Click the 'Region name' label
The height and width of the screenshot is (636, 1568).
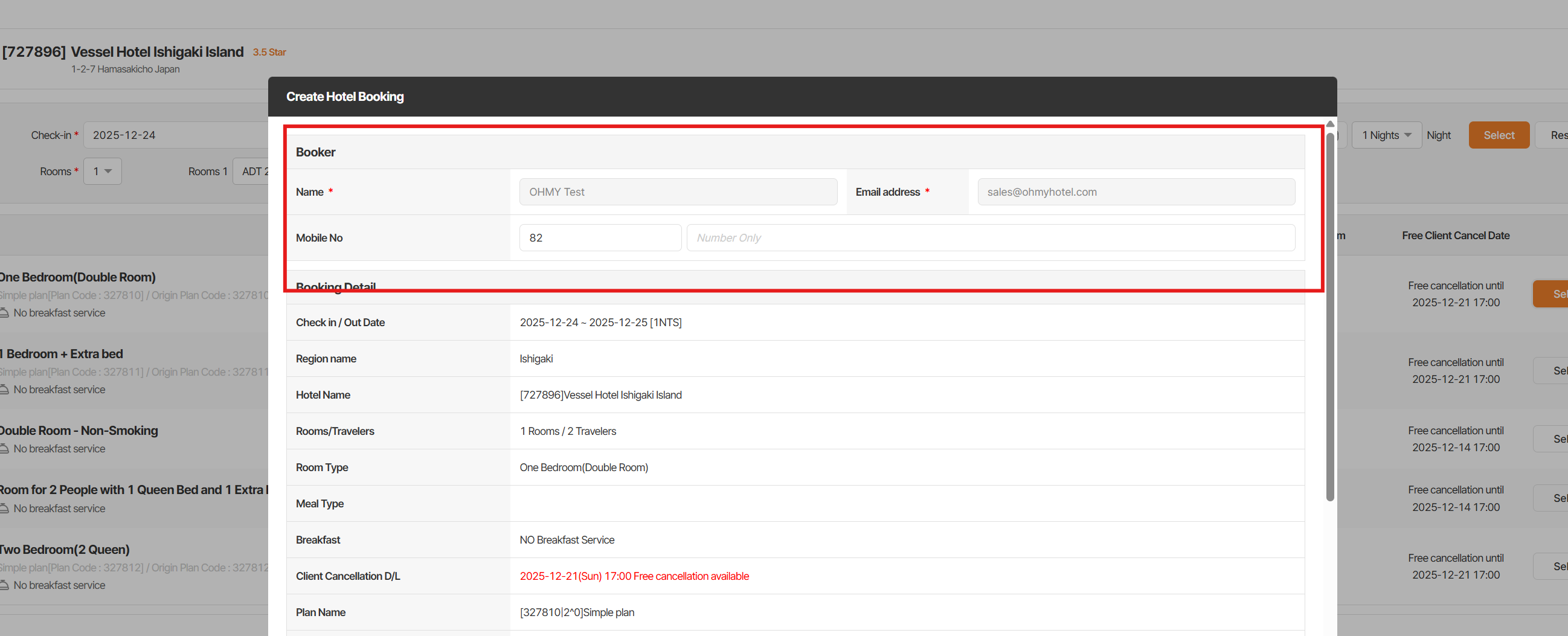326,359
